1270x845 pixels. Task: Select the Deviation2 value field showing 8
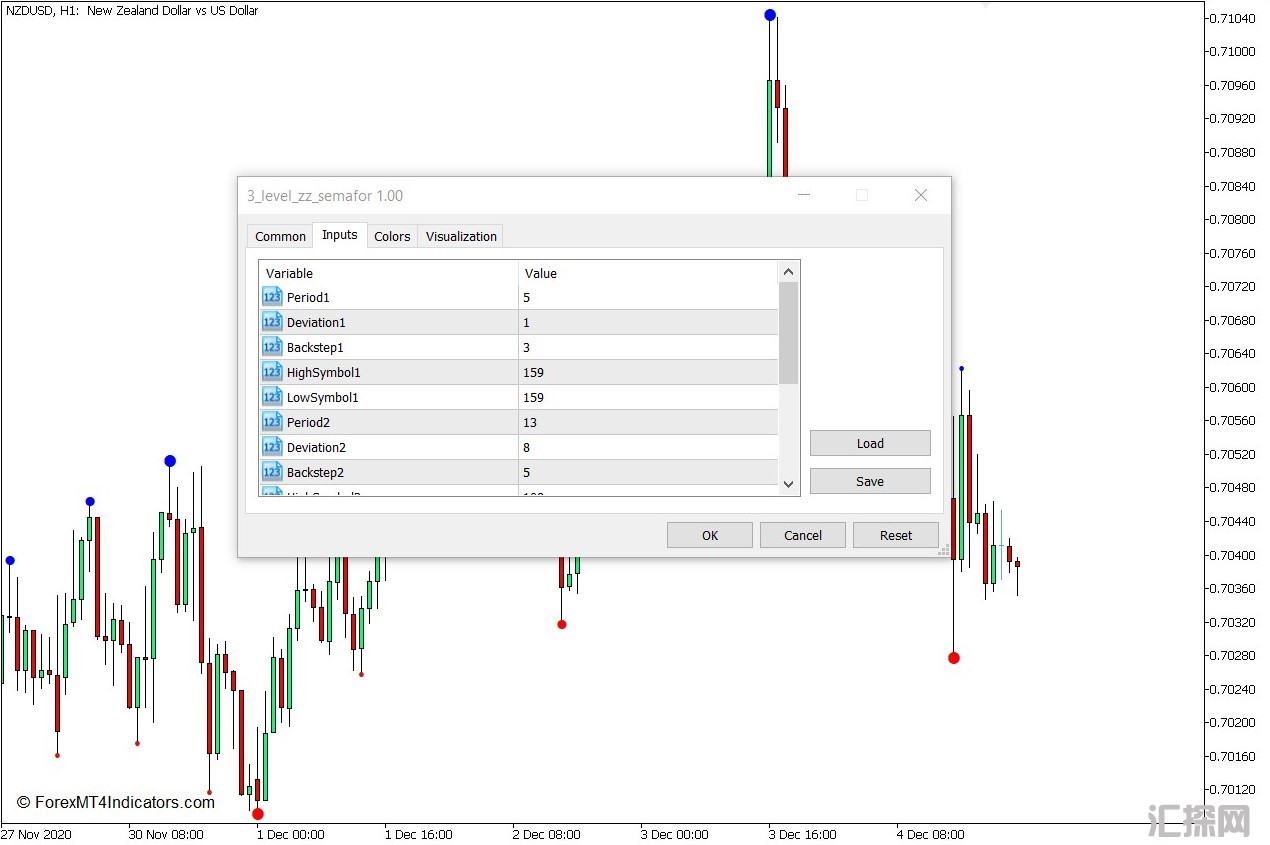point(647,447)
